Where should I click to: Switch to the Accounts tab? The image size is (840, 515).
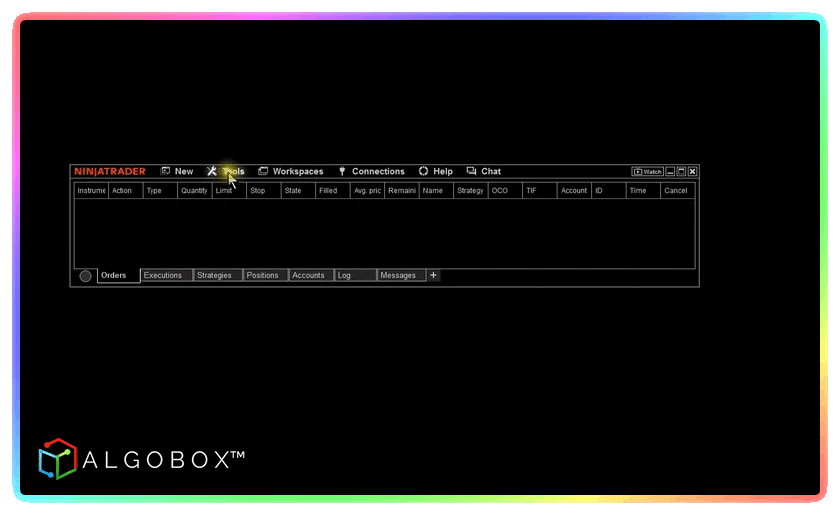[309, 276]
